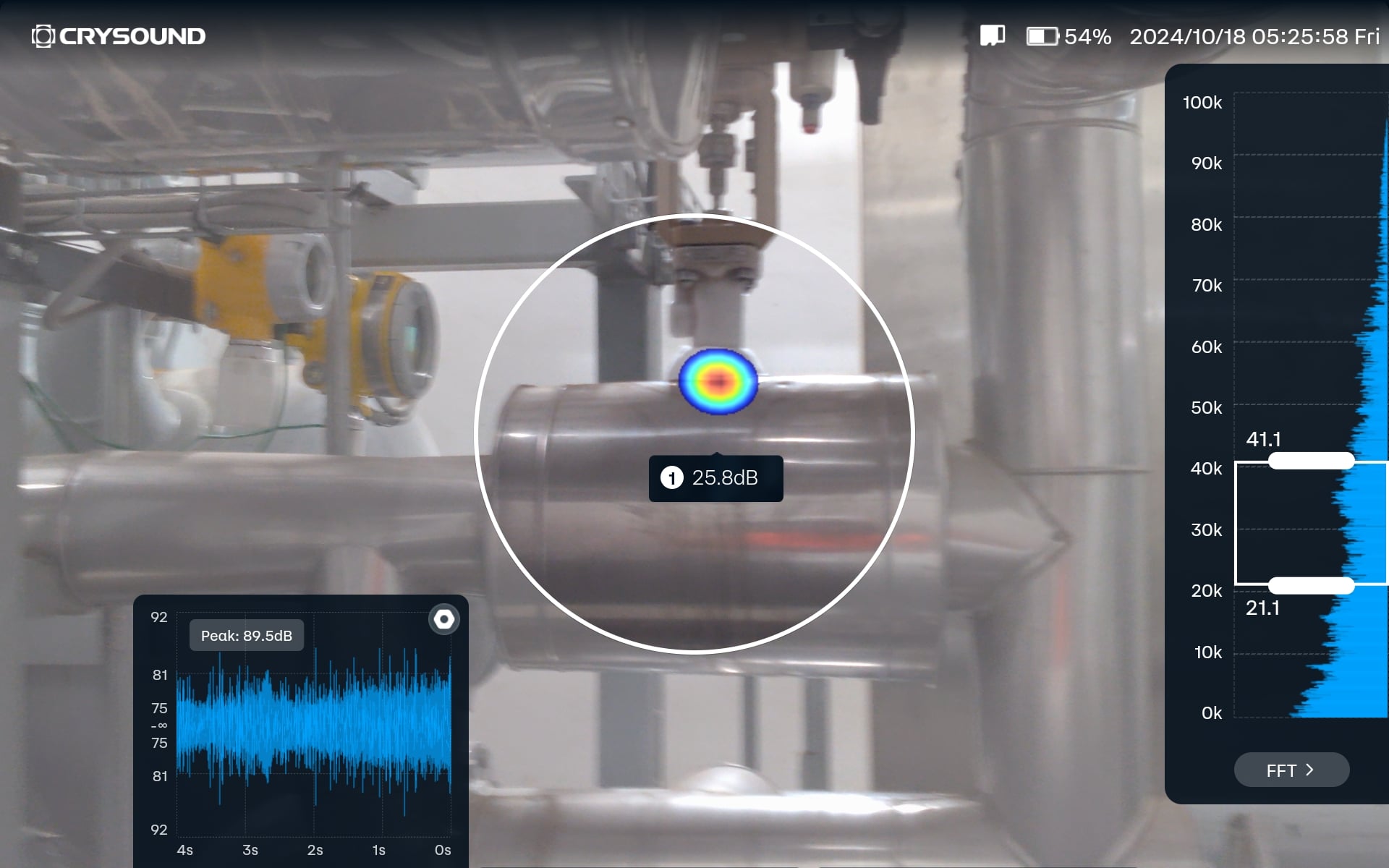
Task: Tap the CRYSOUND logo icon
Action: pos(43,36)
